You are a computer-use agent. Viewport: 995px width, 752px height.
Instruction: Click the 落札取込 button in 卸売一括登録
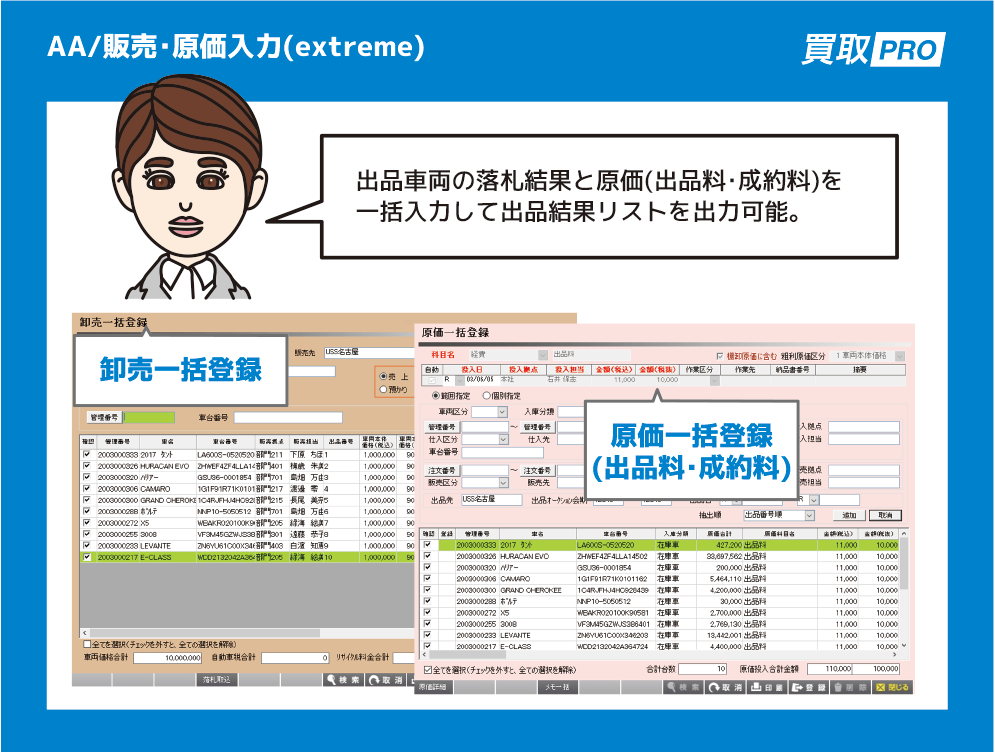pyautogui.click(x=217, y=680)
